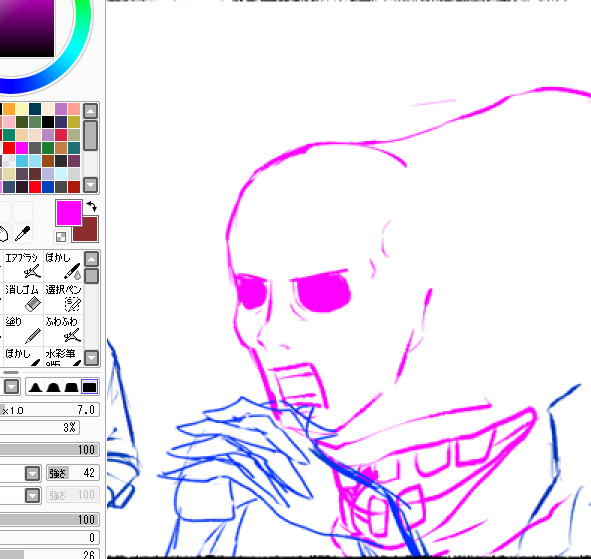Select the ふわふわ soft airbrush tool
This screenshot has width=591, height=559.
coord(63,330)
